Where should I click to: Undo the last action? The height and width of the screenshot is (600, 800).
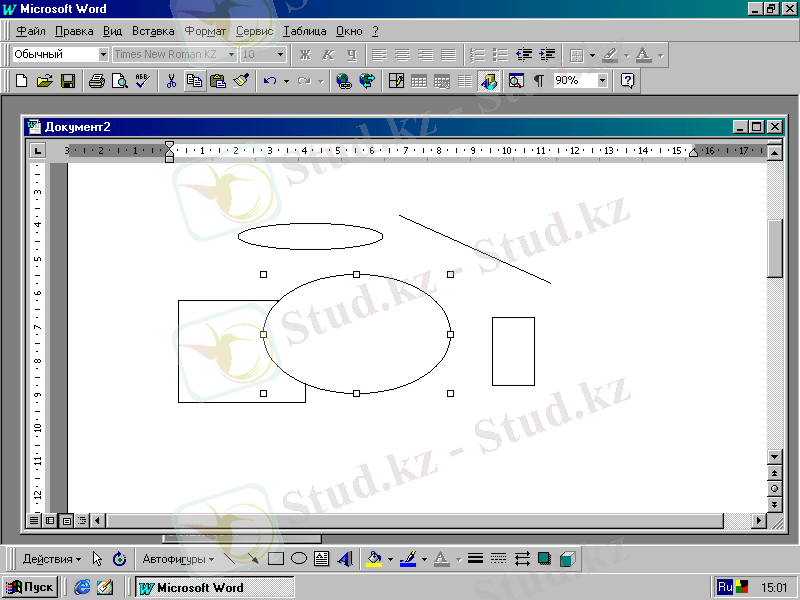pos(270,81)
